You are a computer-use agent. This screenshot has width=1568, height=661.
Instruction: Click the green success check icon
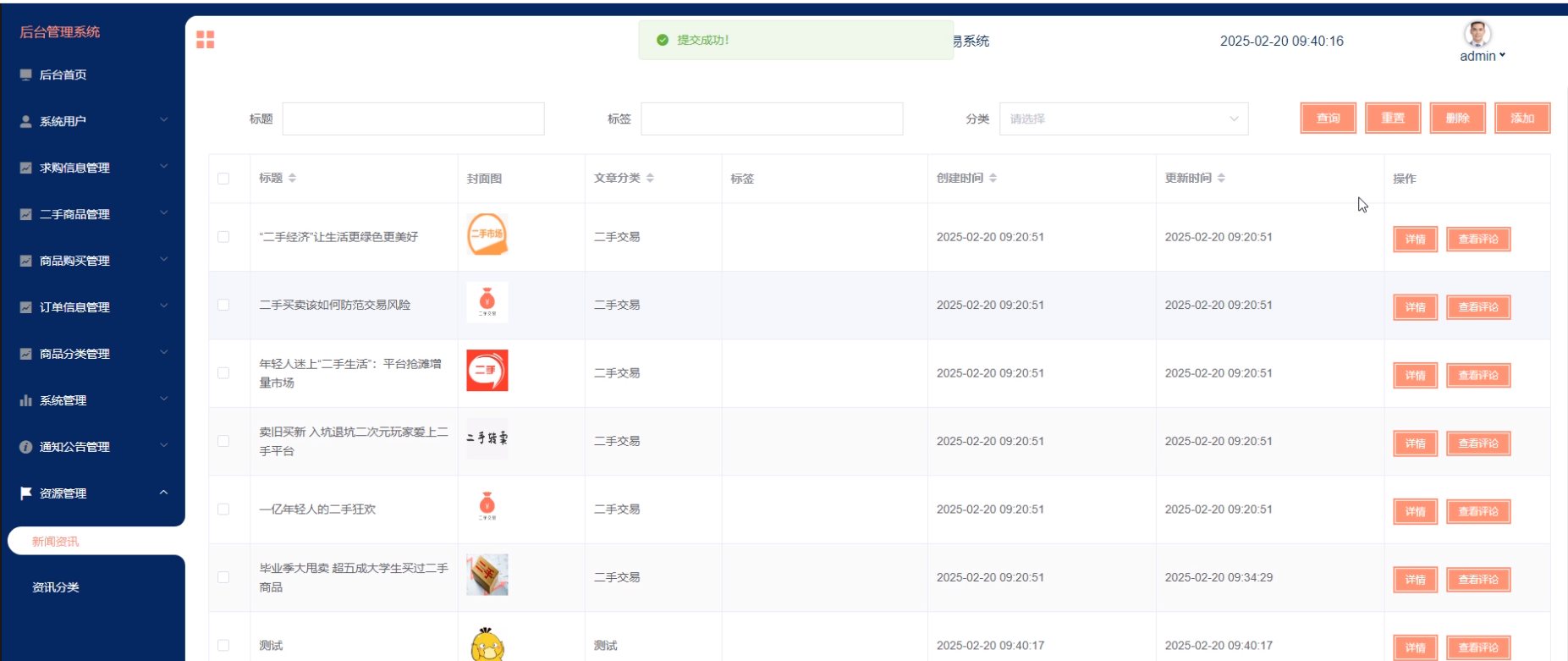pyautogui.click(x=663, y=40)
